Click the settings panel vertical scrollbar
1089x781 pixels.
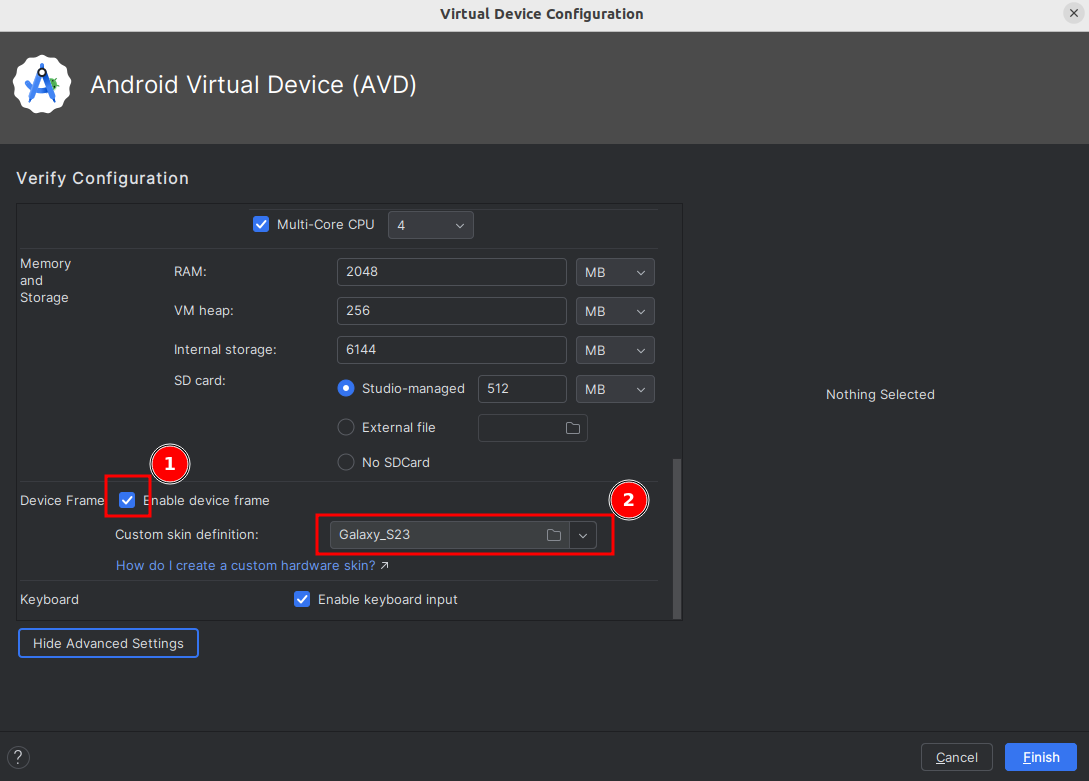click(677, 538)
